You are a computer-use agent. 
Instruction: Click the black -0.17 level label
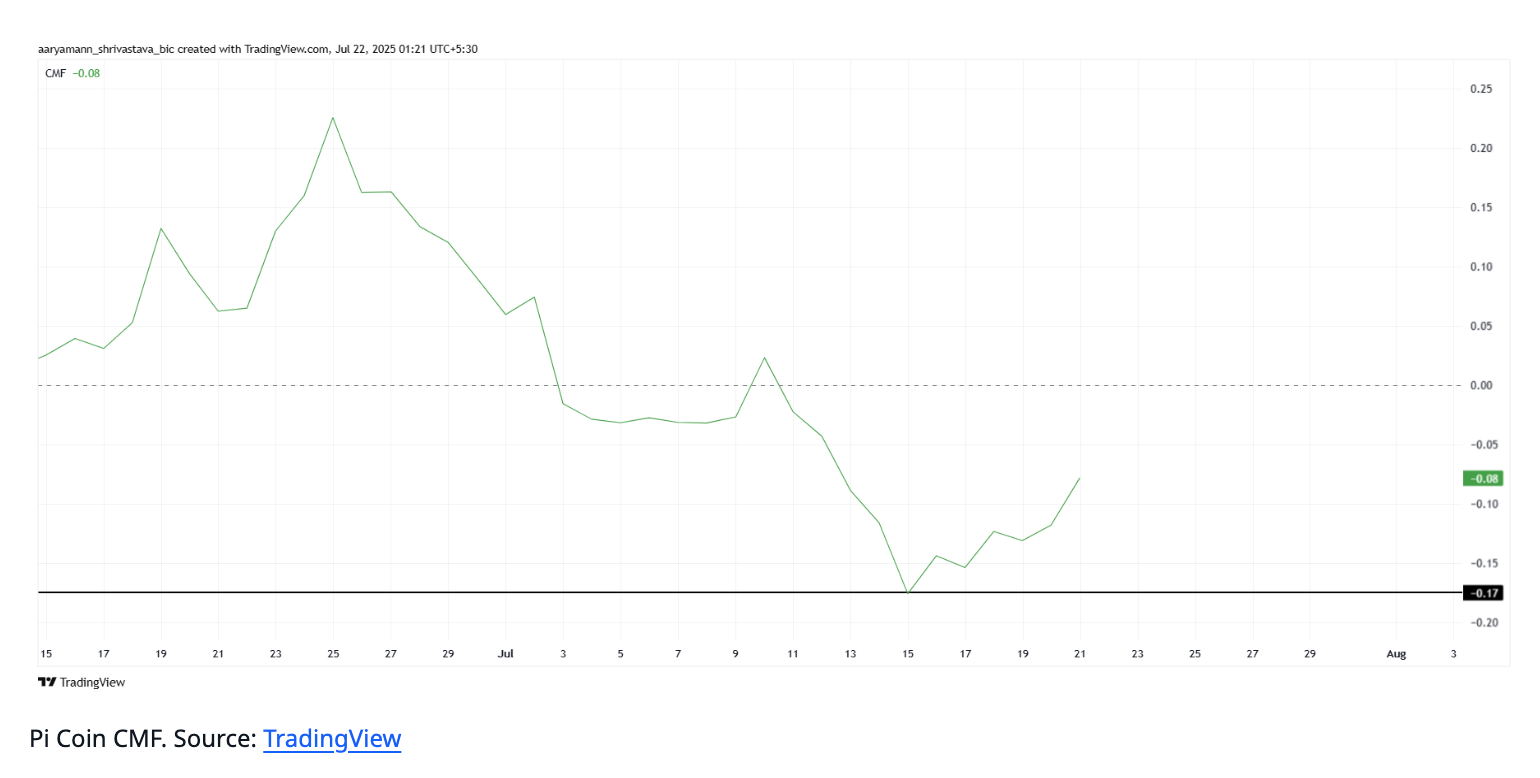pyautogui.click(x=1484, y=593)
